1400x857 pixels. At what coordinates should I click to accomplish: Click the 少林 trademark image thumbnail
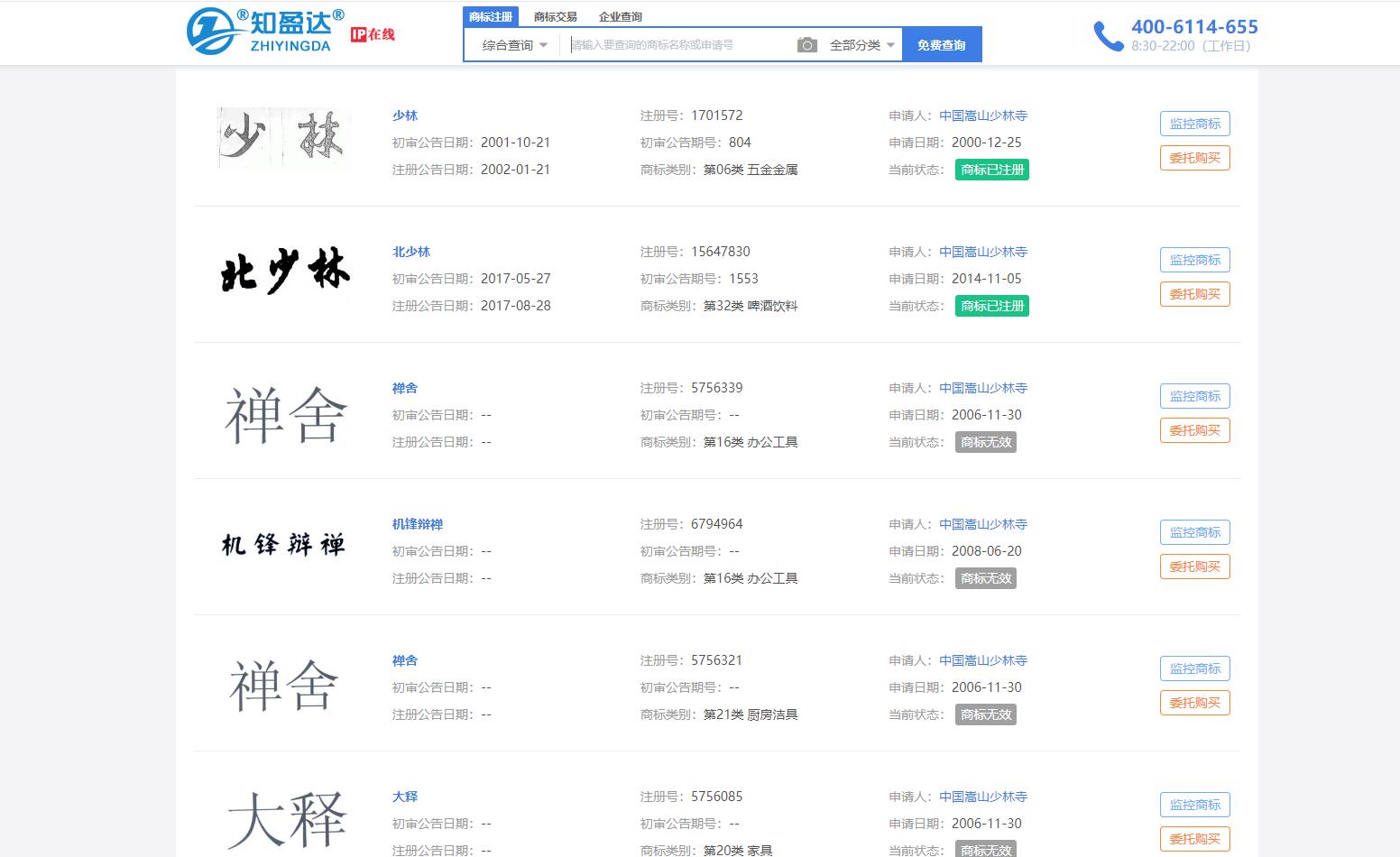click(x=284, y=138)
